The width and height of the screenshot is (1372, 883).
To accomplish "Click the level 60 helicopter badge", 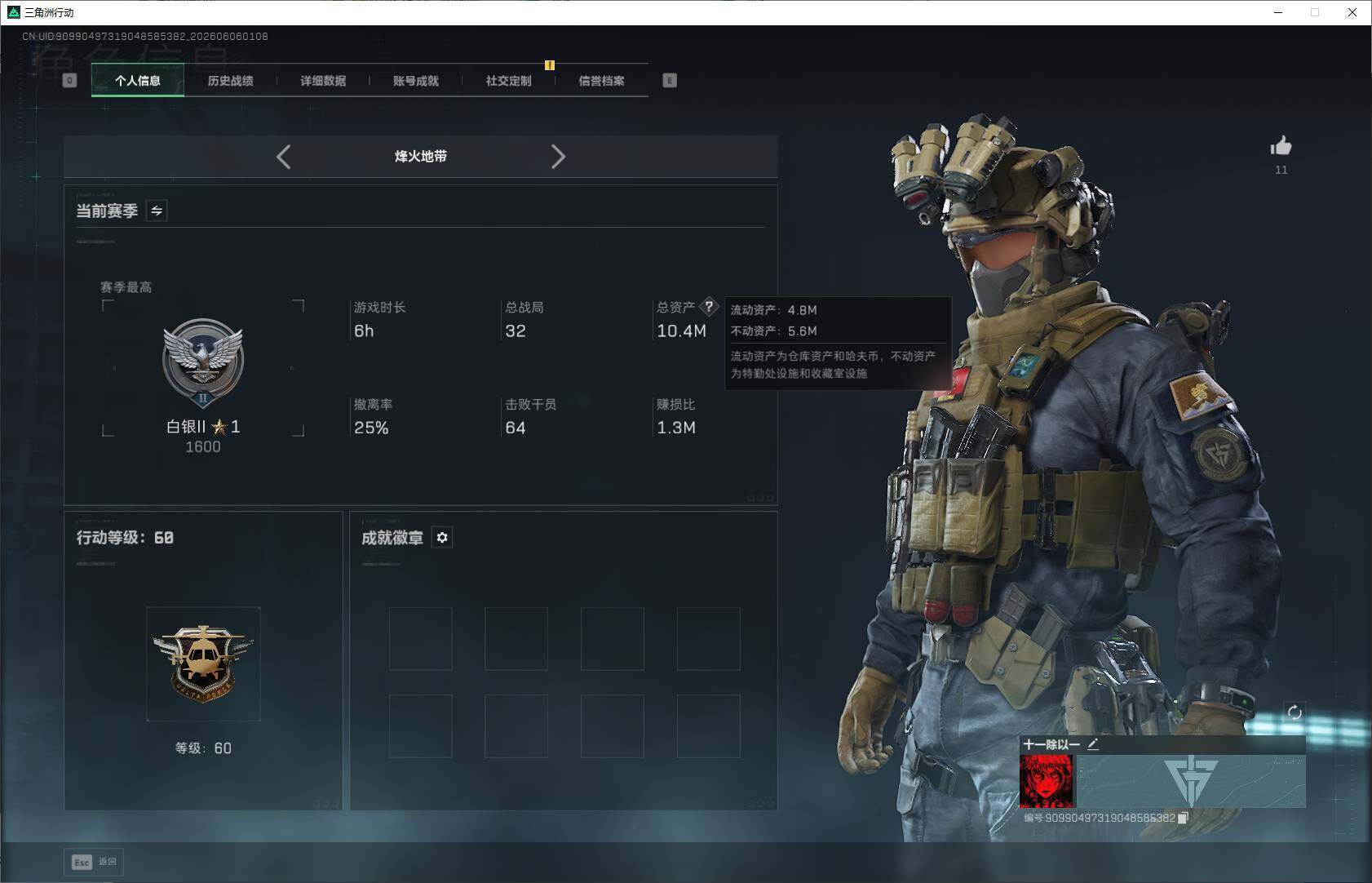I will click(x=203, y=663).
